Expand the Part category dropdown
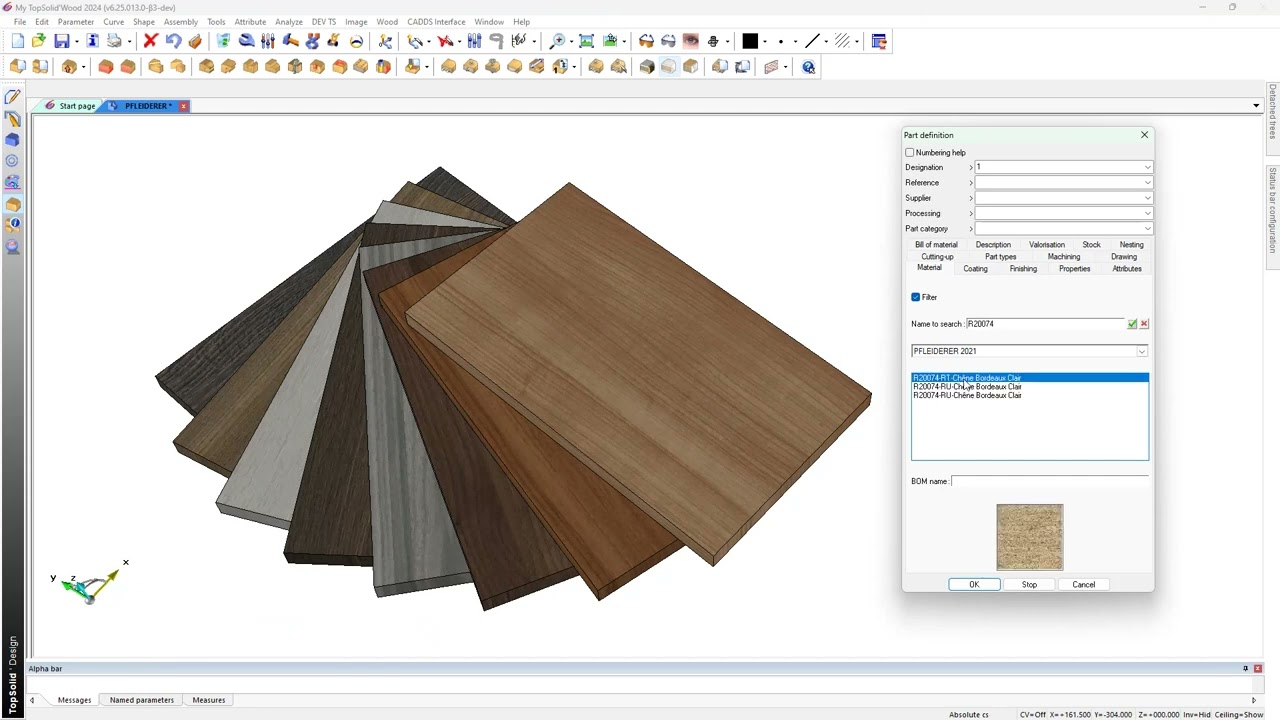 click(x=1147, y=229)
